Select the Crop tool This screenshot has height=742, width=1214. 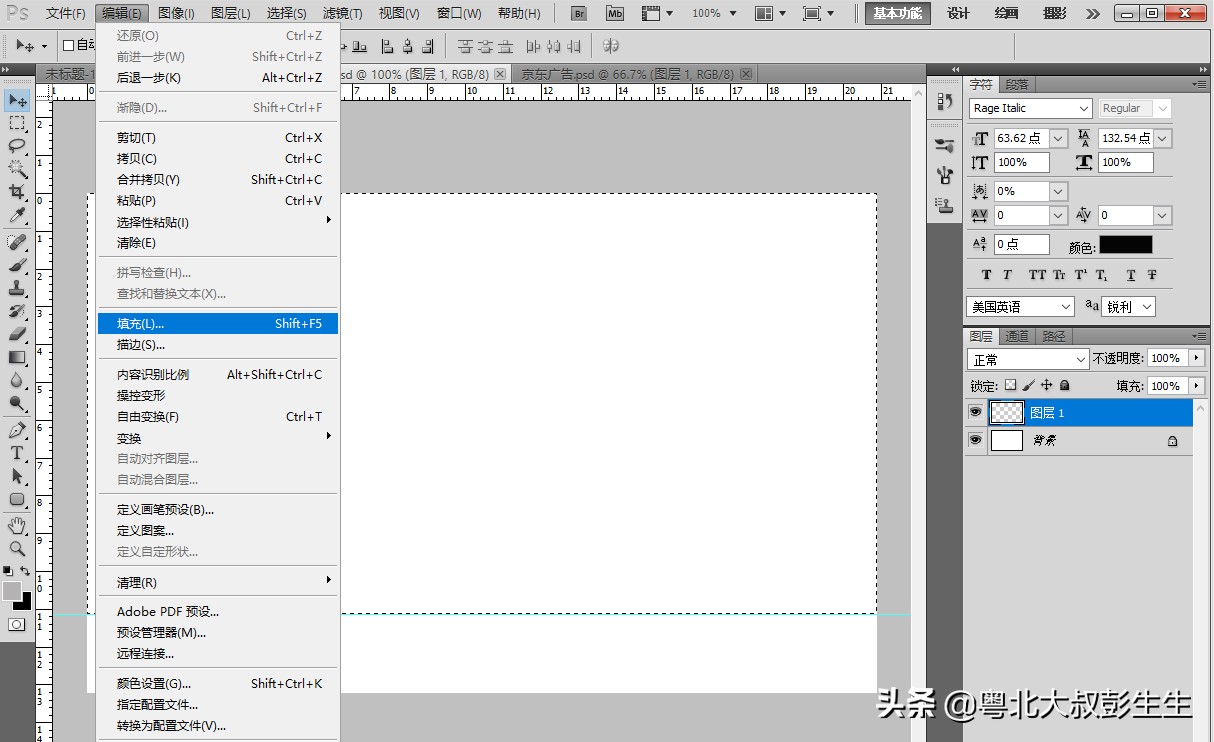pos(16,190)
